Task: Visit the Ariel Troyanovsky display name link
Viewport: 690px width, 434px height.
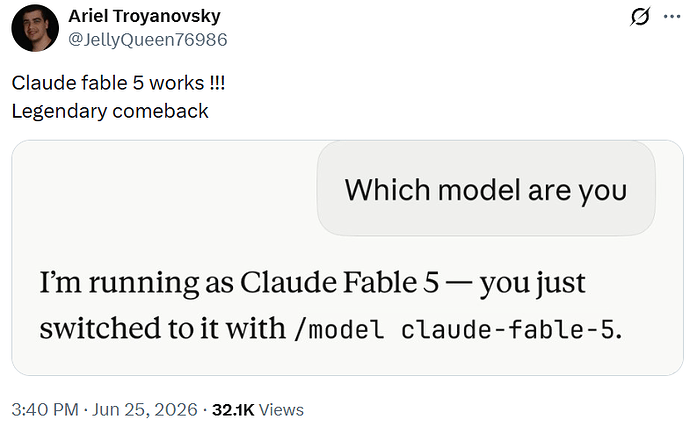Action: (144, 16)
